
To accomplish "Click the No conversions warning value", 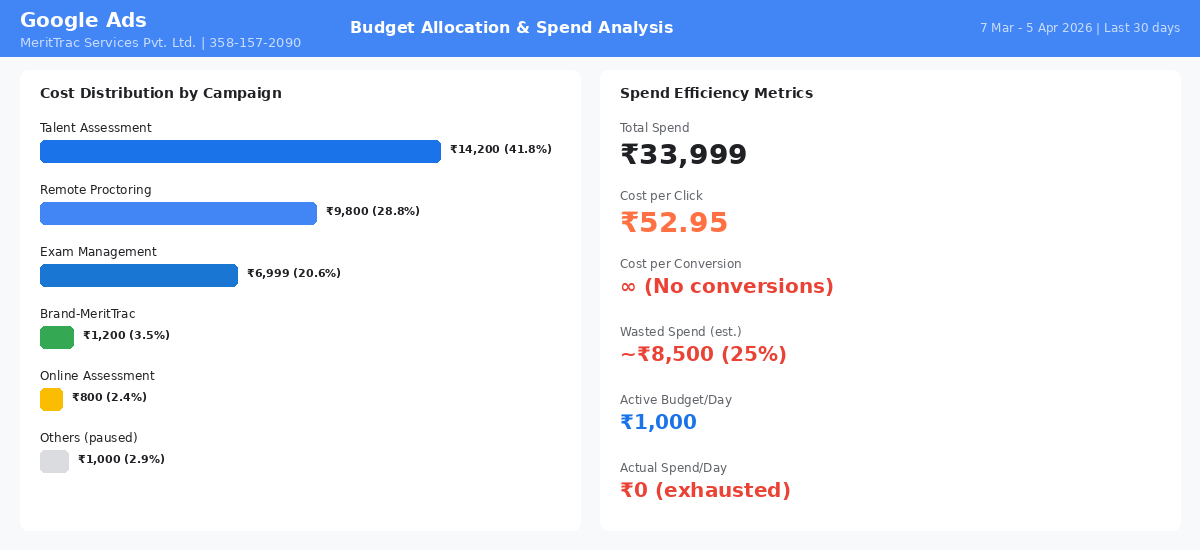I will click(x=727, y=287).
